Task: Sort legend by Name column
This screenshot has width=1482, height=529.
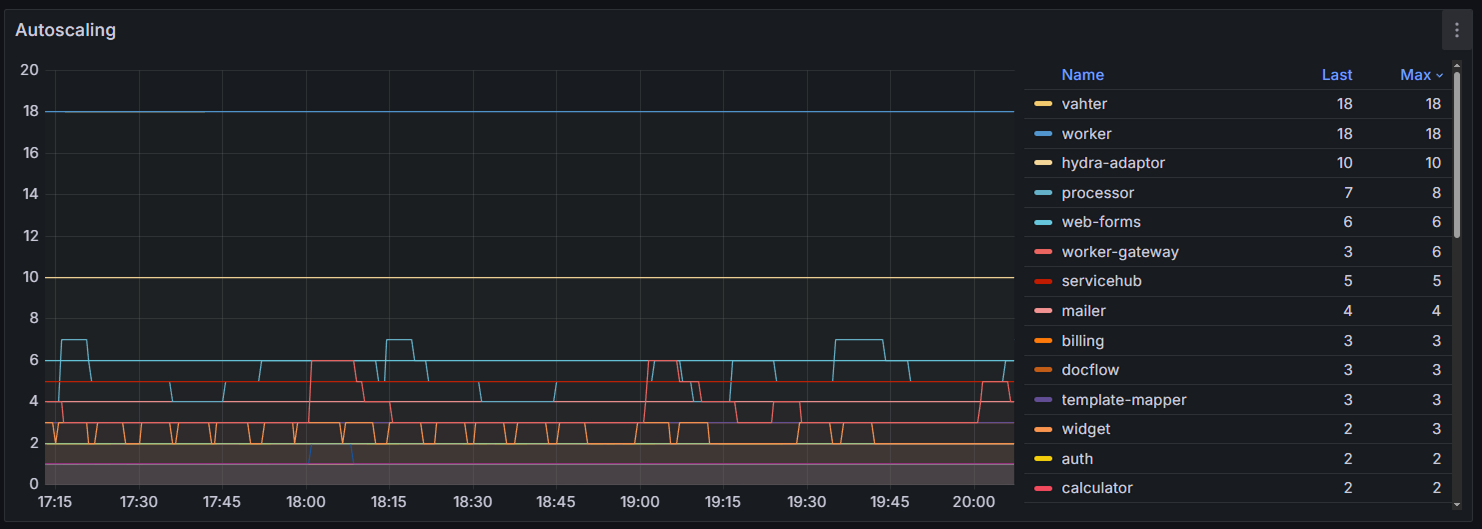Action: pyautogui.click(x=1083, y=75)
